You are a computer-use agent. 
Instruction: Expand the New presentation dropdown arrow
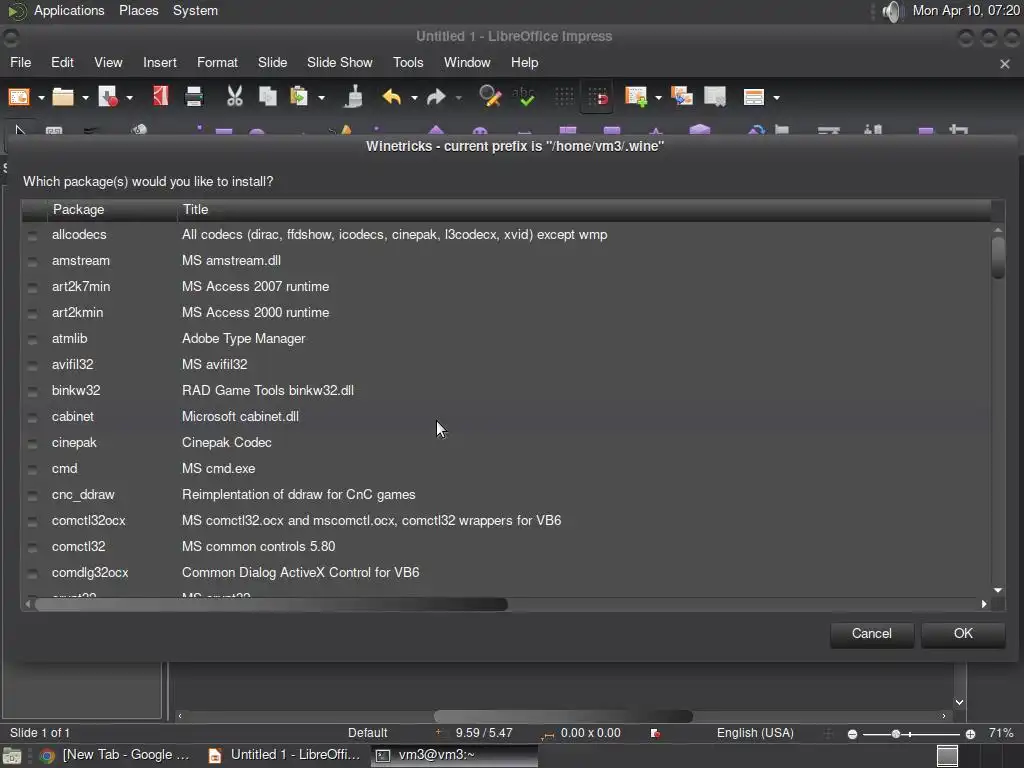[x=41, y=98]
